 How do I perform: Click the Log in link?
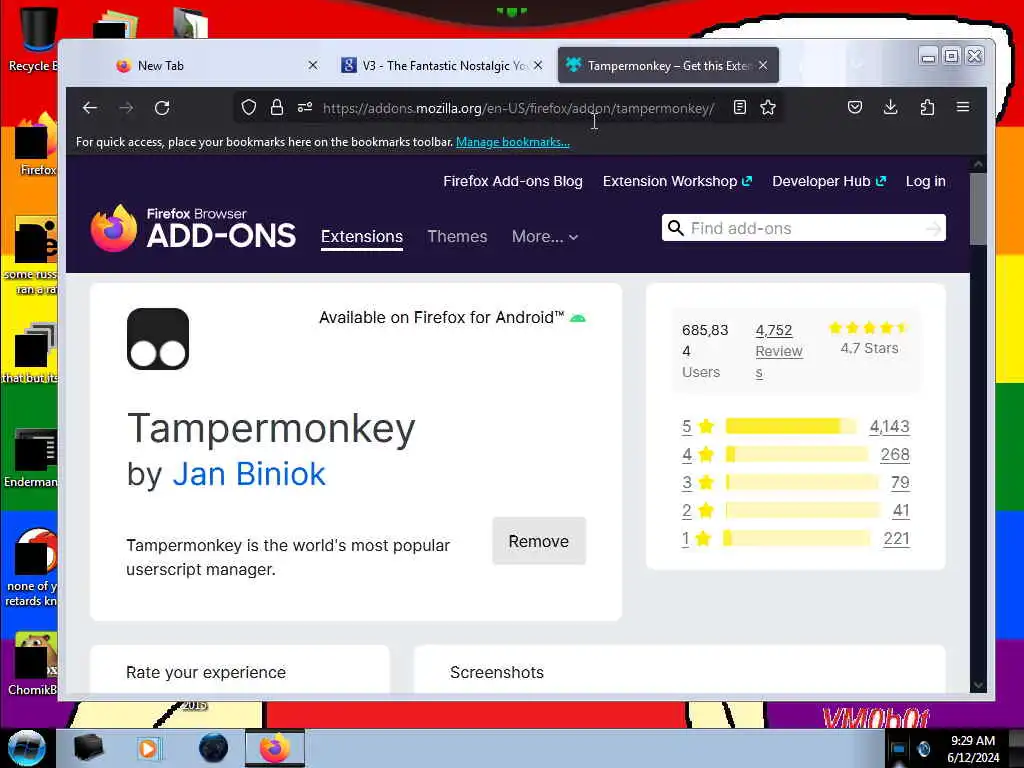click(925, 181)
